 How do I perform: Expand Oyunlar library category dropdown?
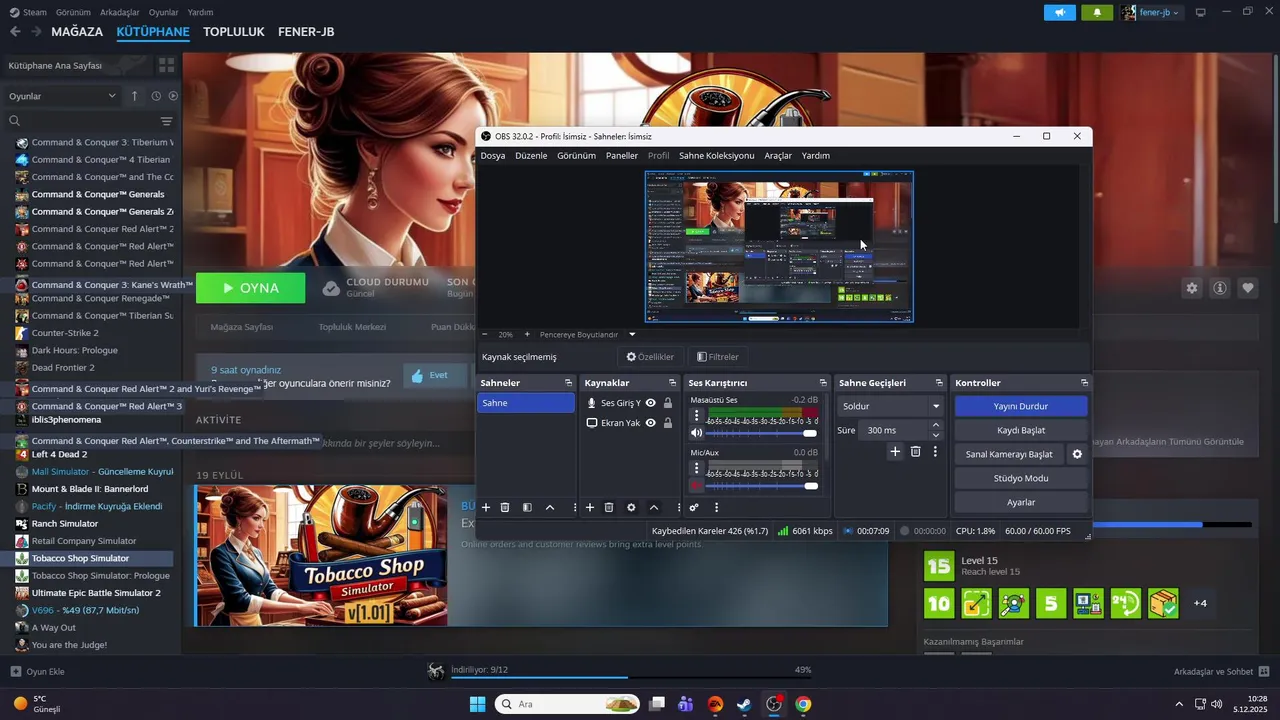click(62, 96)
